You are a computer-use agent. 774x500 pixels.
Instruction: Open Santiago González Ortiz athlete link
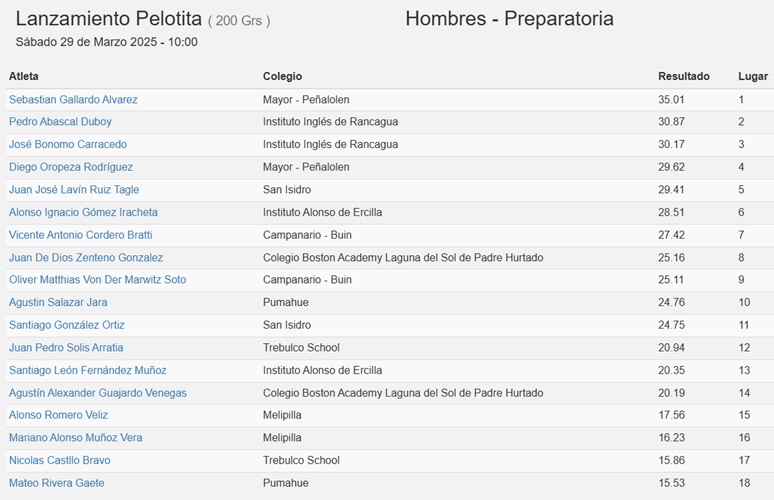pos(67,325)
